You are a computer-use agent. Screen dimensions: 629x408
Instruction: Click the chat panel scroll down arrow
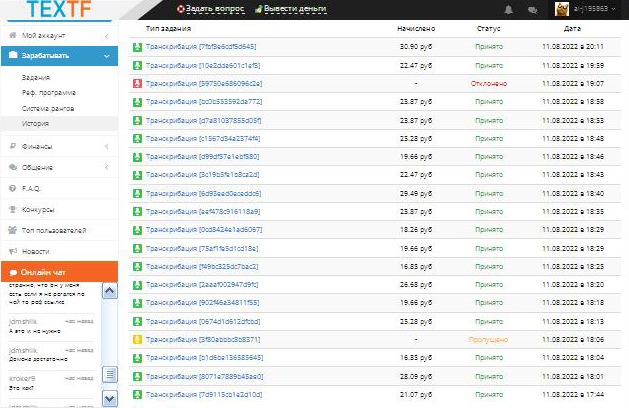[112, 397]
